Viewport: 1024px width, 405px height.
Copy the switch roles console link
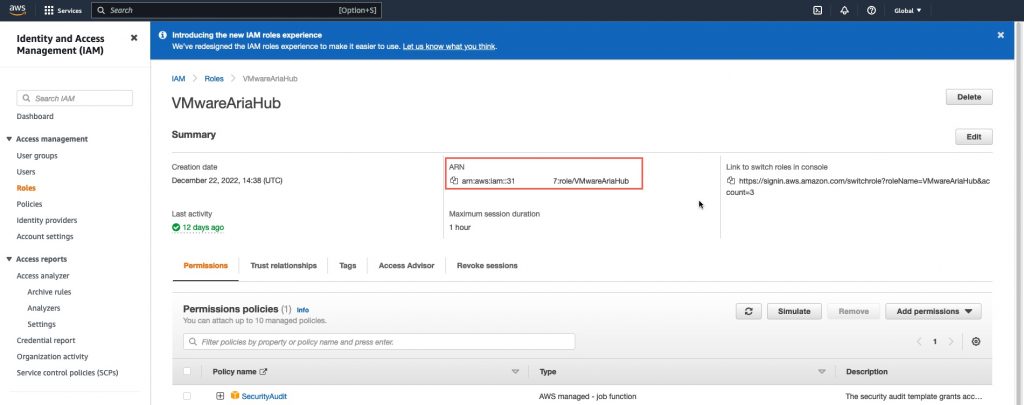tap(731, 181)
